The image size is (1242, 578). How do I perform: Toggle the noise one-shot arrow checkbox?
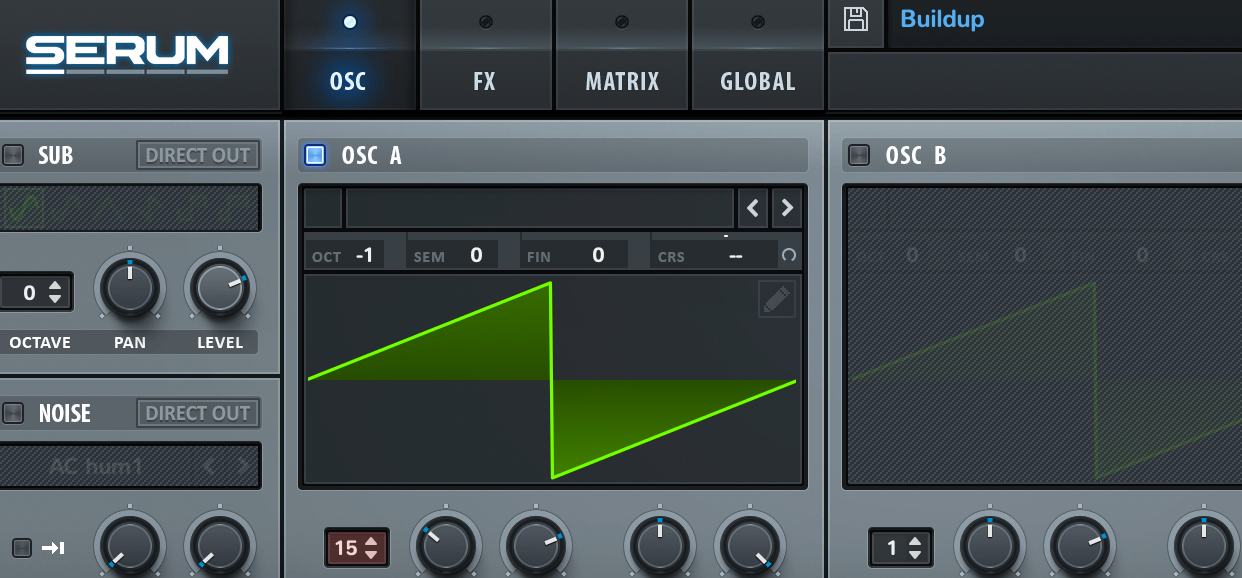pyautogui.click(x=21, y=548)
